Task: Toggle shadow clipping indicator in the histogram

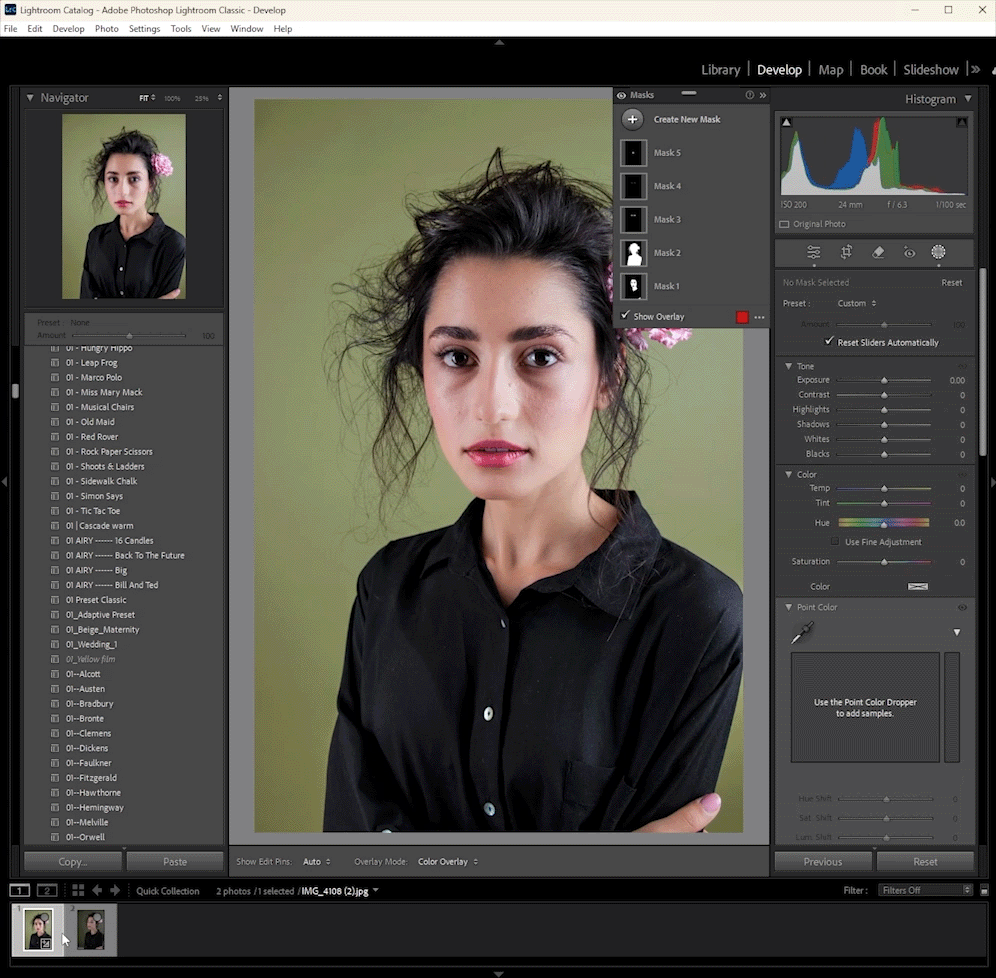Action: pyautogui.click(x=786, y=122)
